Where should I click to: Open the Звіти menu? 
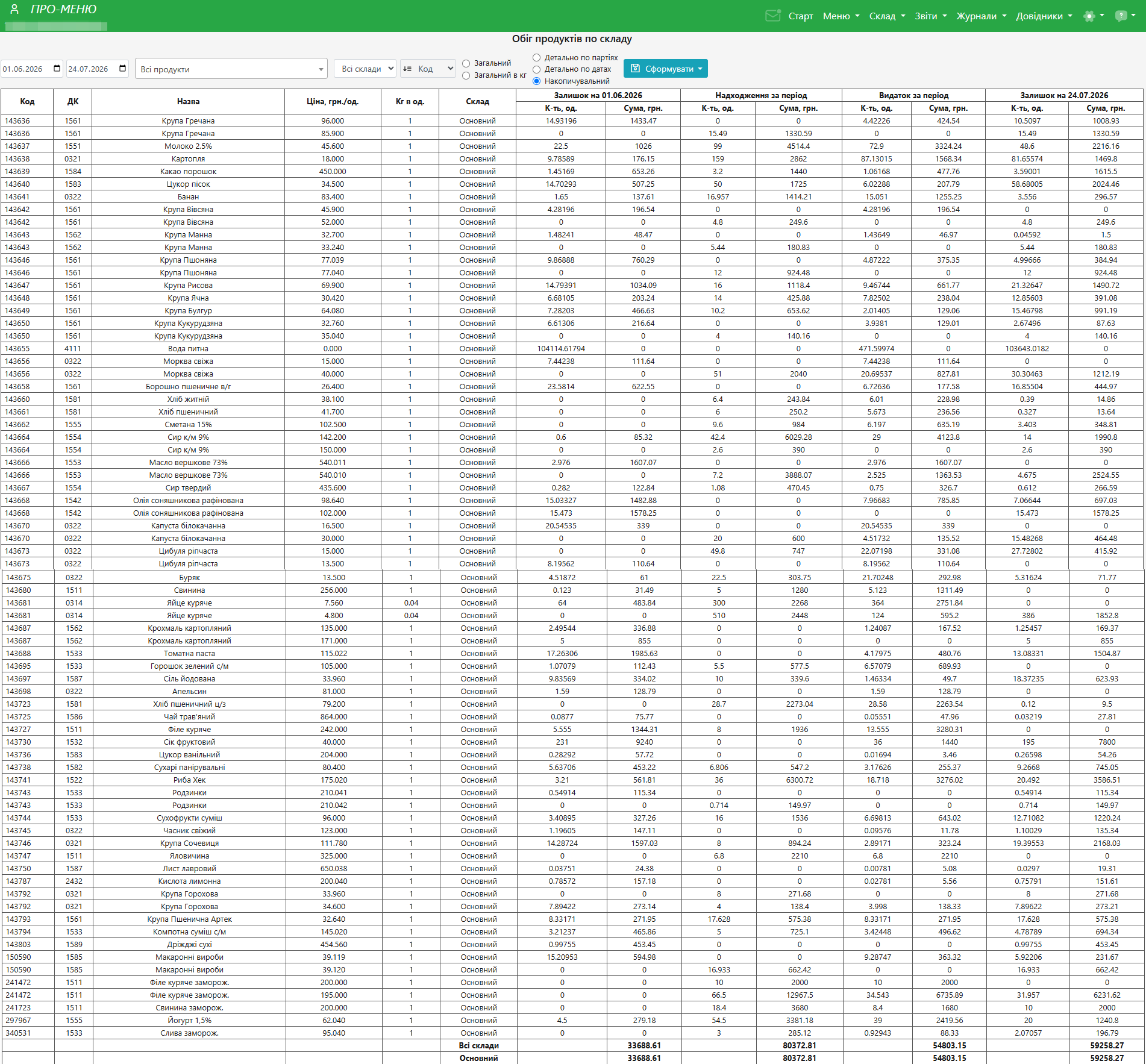pos(931,16)
